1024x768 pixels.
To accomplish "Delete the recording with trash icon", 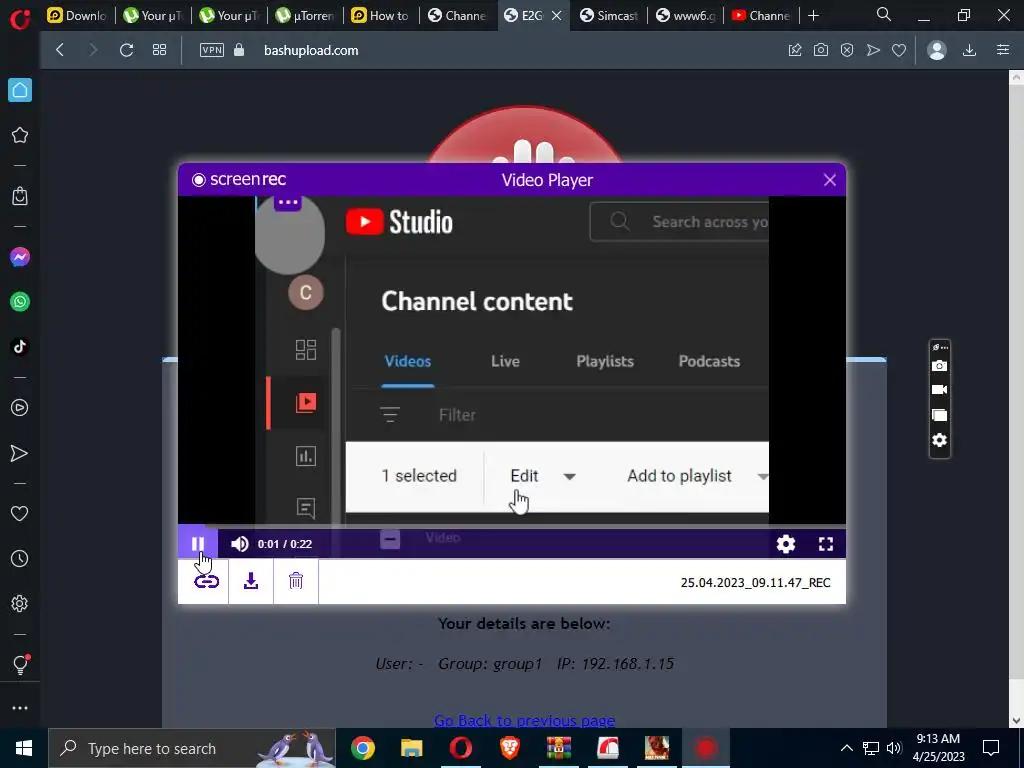I will 296,581.
